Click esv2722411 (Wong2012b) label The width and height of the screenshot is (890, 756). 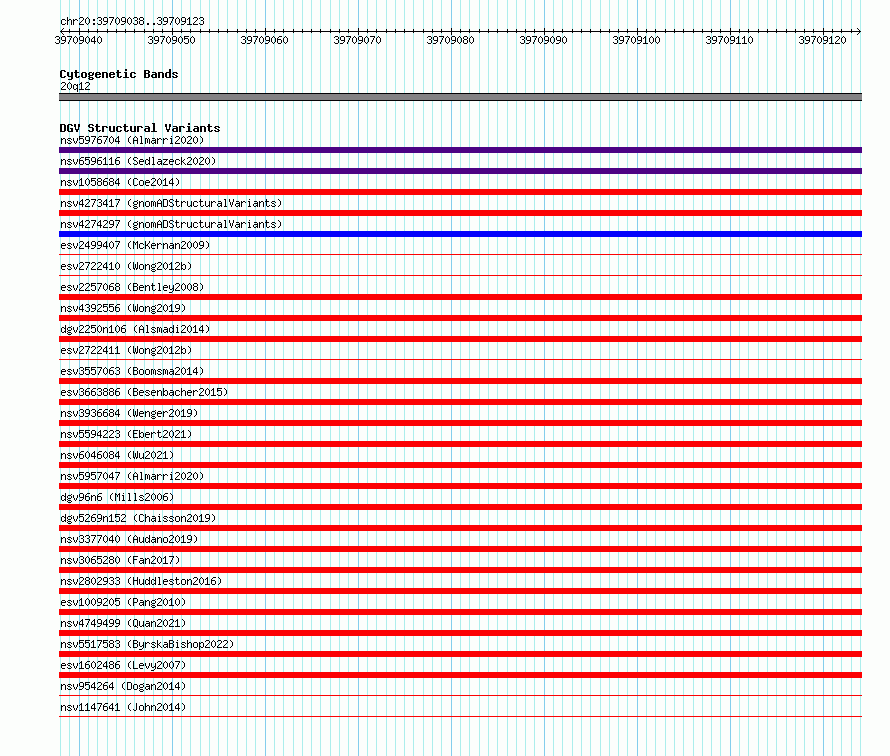[126, 350]
